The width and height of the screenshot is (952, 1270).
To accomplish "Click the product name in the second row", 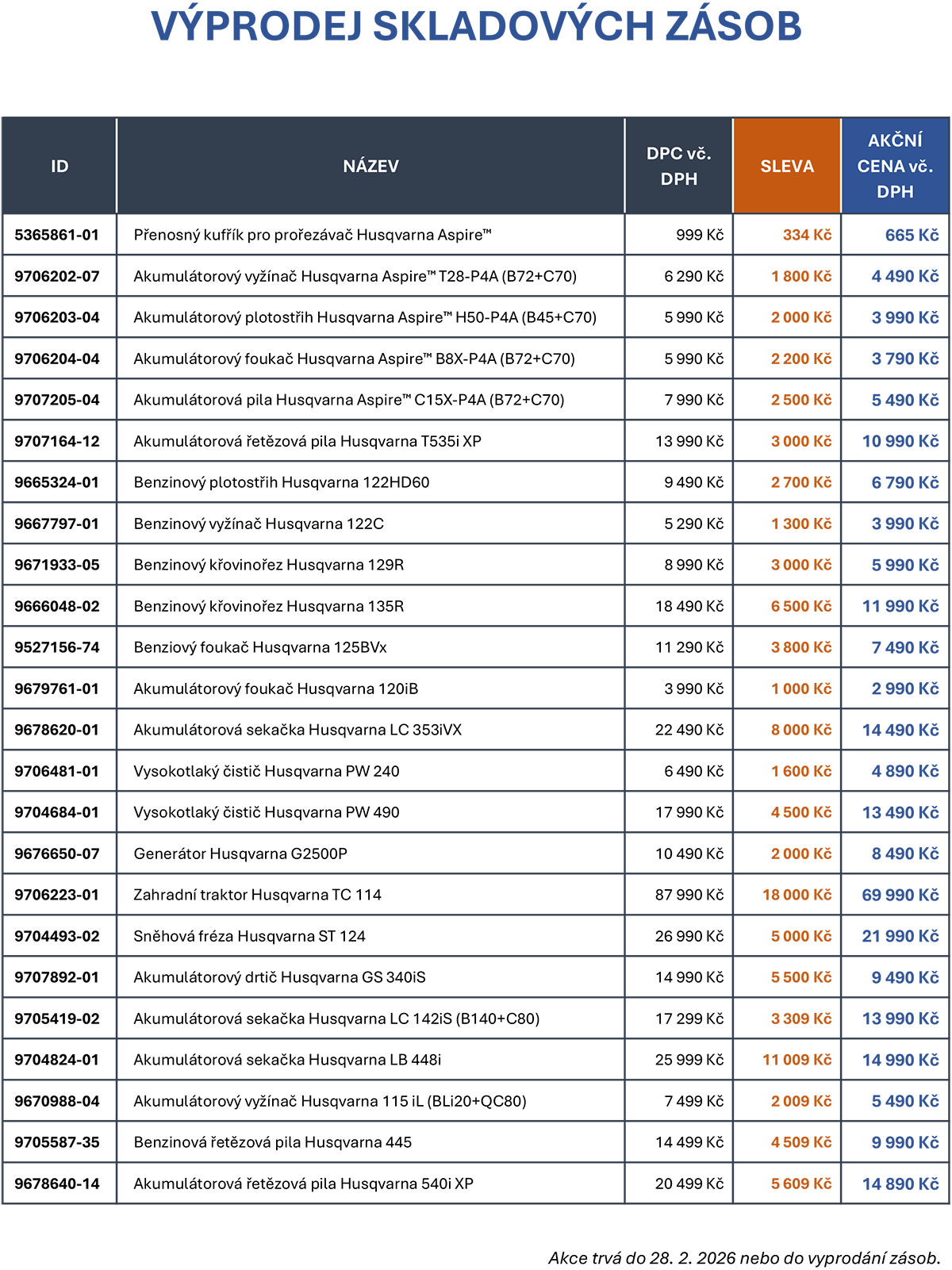I will click(x=359, y=276).
